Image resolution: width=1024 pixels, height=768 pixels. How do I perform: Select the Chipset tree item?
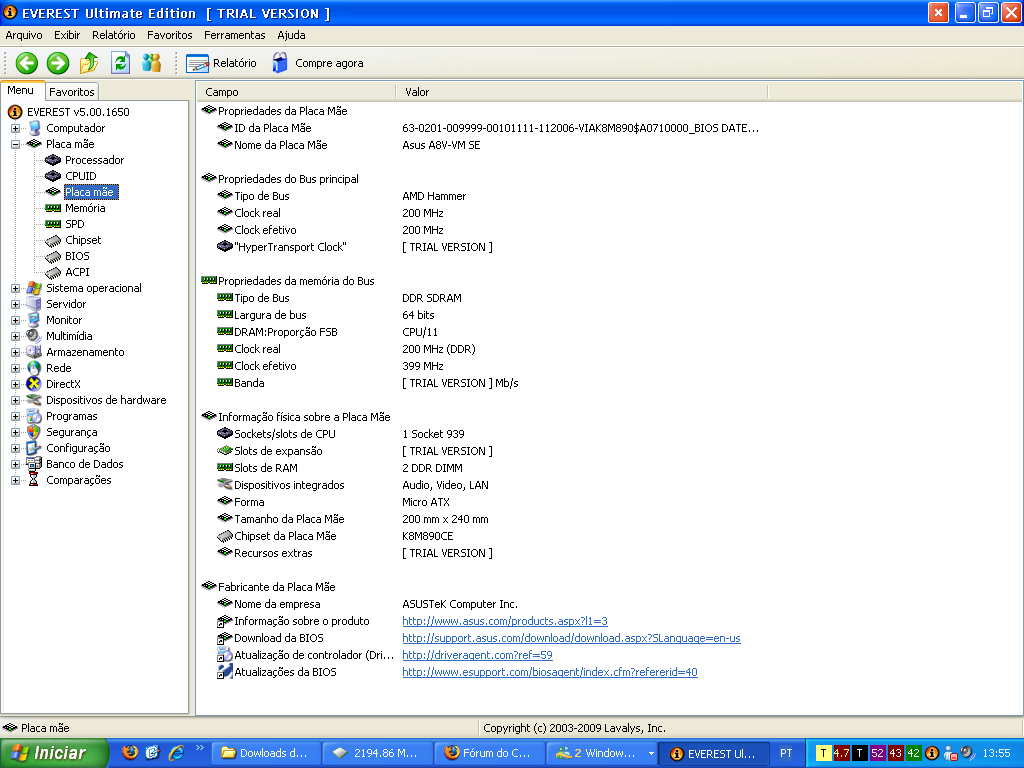(83, 240)
